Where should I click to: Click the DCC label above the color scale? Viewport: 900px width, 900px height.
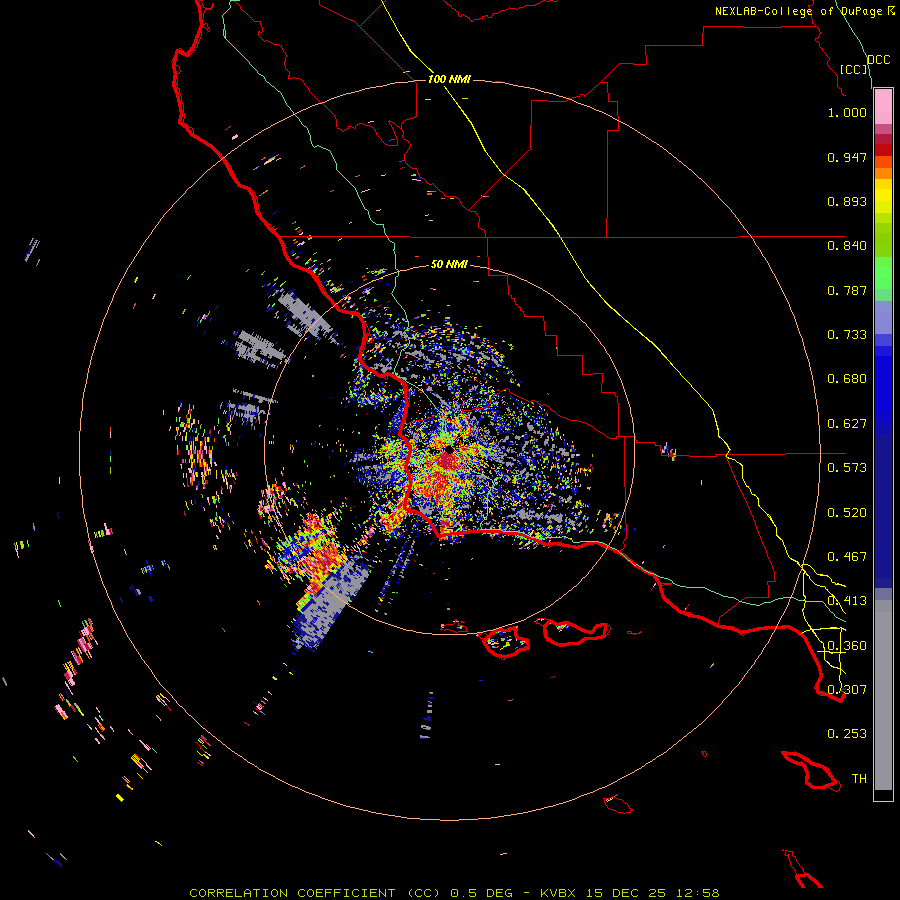(x=879, y=60)
